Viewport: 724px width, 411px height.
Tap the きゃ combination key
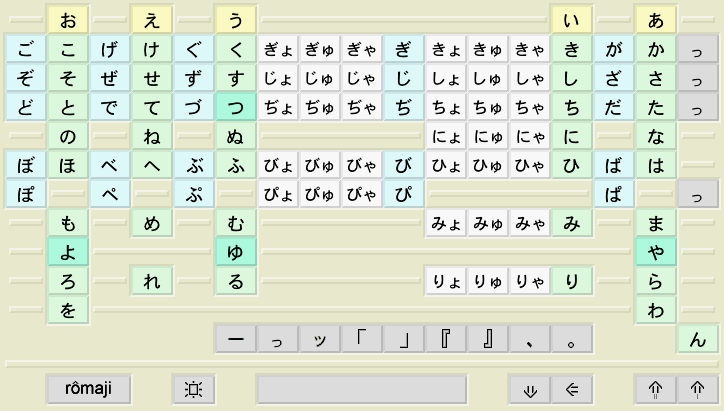pyautogui.click(x=530, y=49)
